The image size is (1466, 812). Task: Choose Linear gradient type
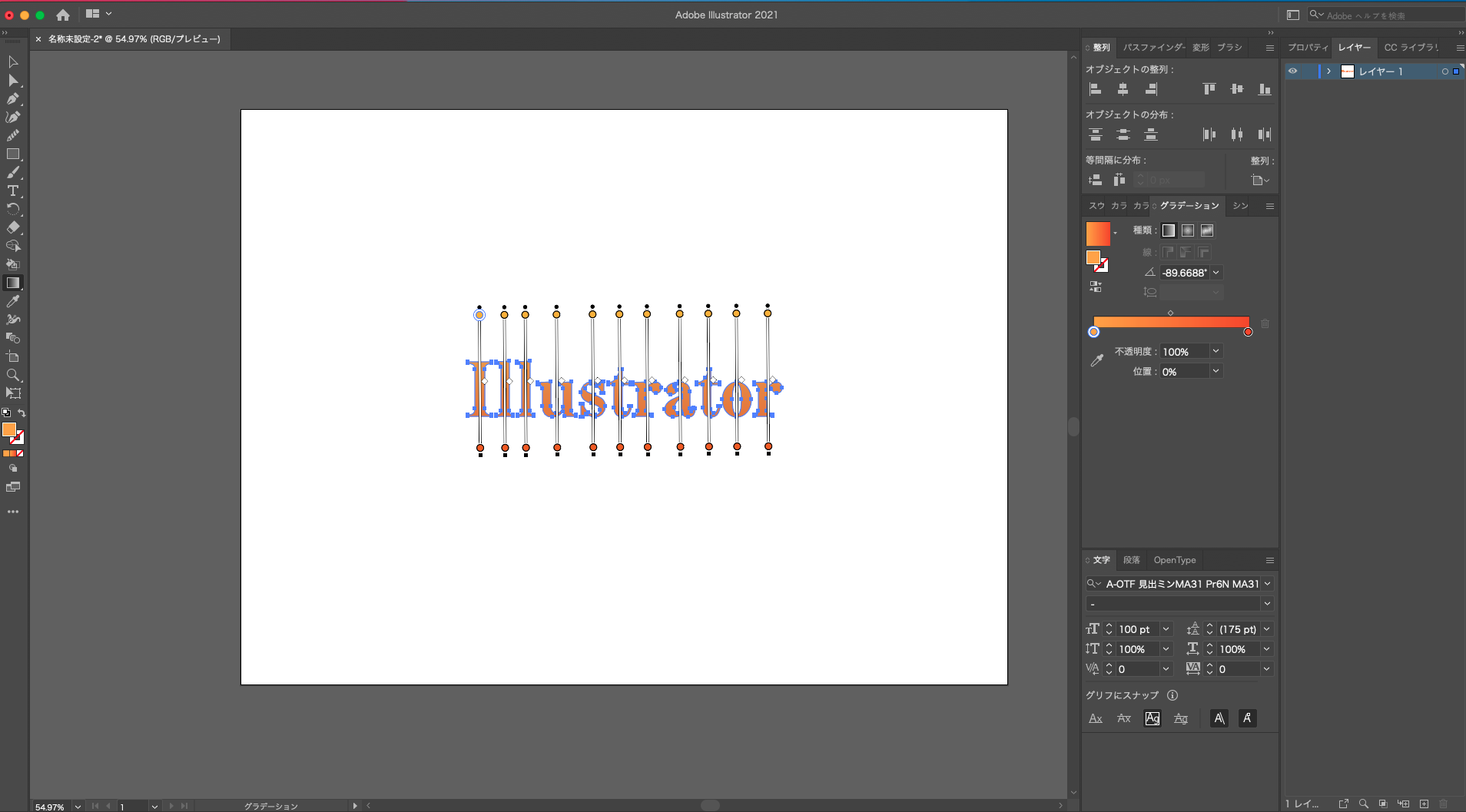point(1169,230)
